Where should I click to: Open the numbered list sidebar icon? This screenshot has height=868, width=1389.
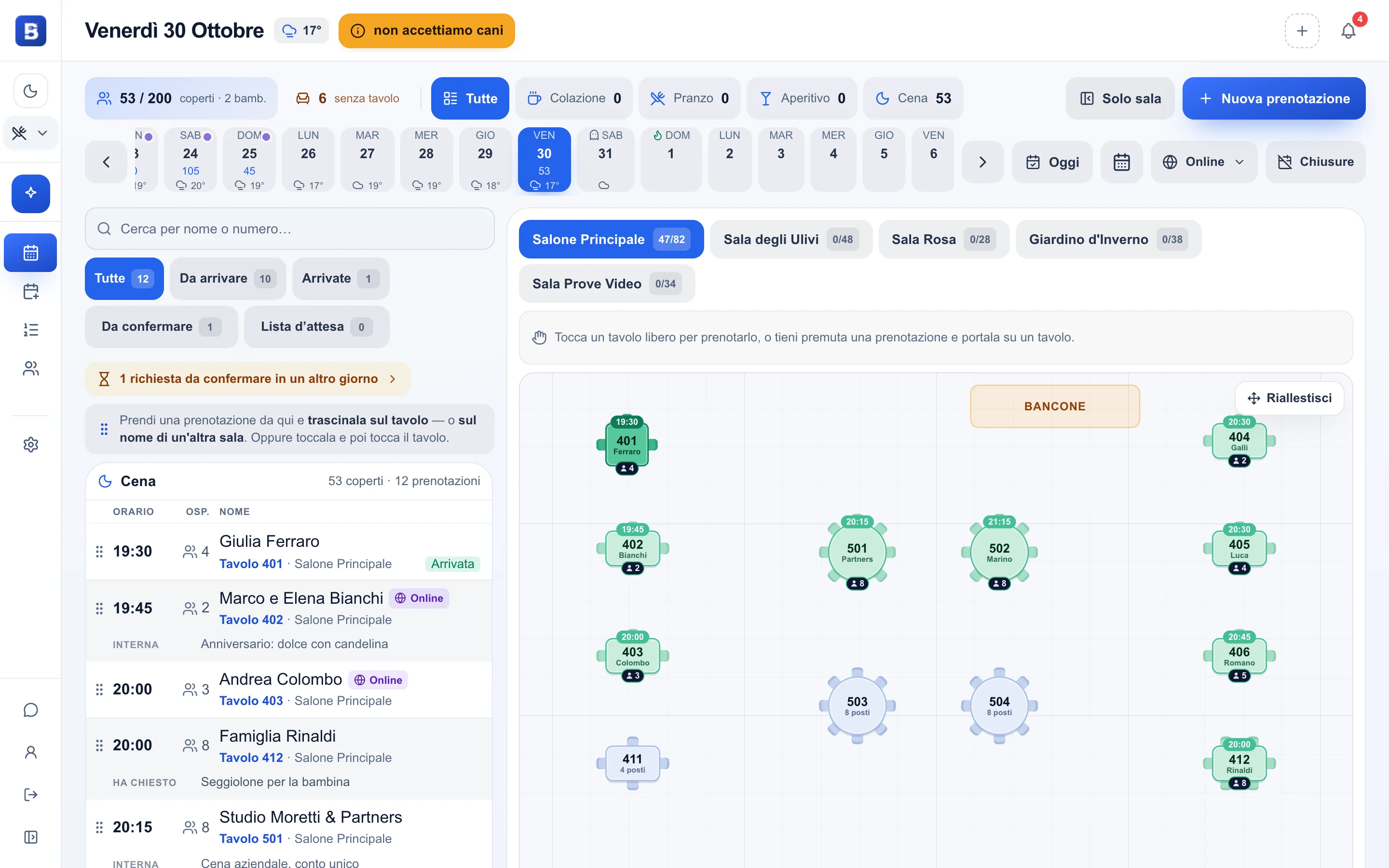[x=30, y=329]
